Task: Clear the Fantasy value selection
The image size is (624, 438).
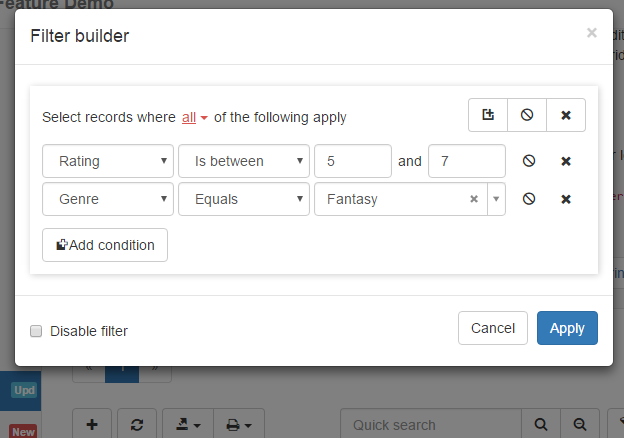Action: [474, 199]
